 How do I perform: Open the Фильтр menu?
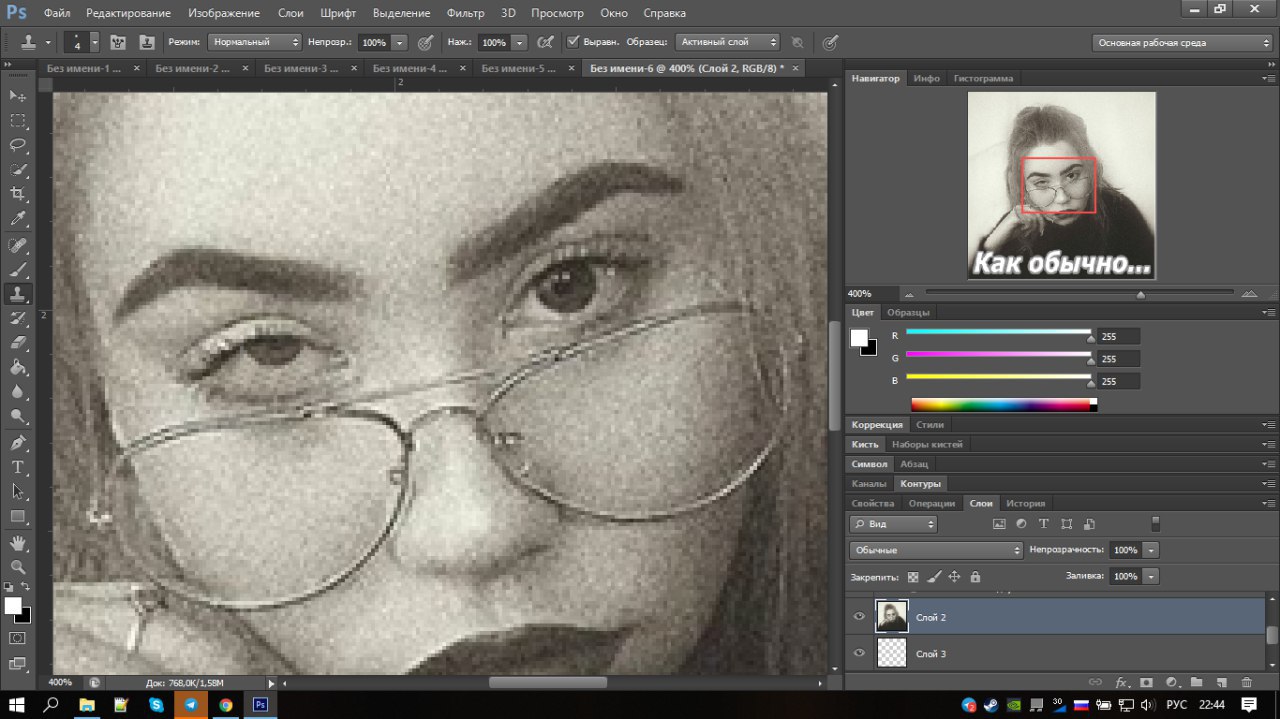tap(465, 13)
